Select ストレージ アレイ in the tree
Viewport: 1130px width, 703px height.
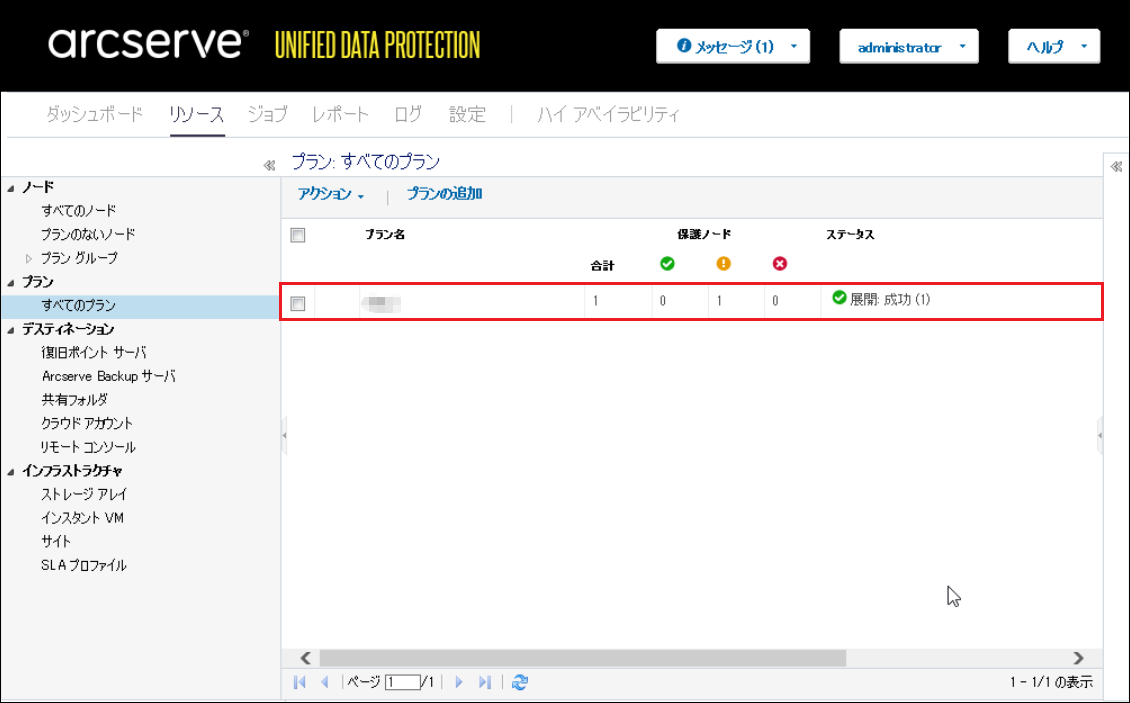pos(84,495)
